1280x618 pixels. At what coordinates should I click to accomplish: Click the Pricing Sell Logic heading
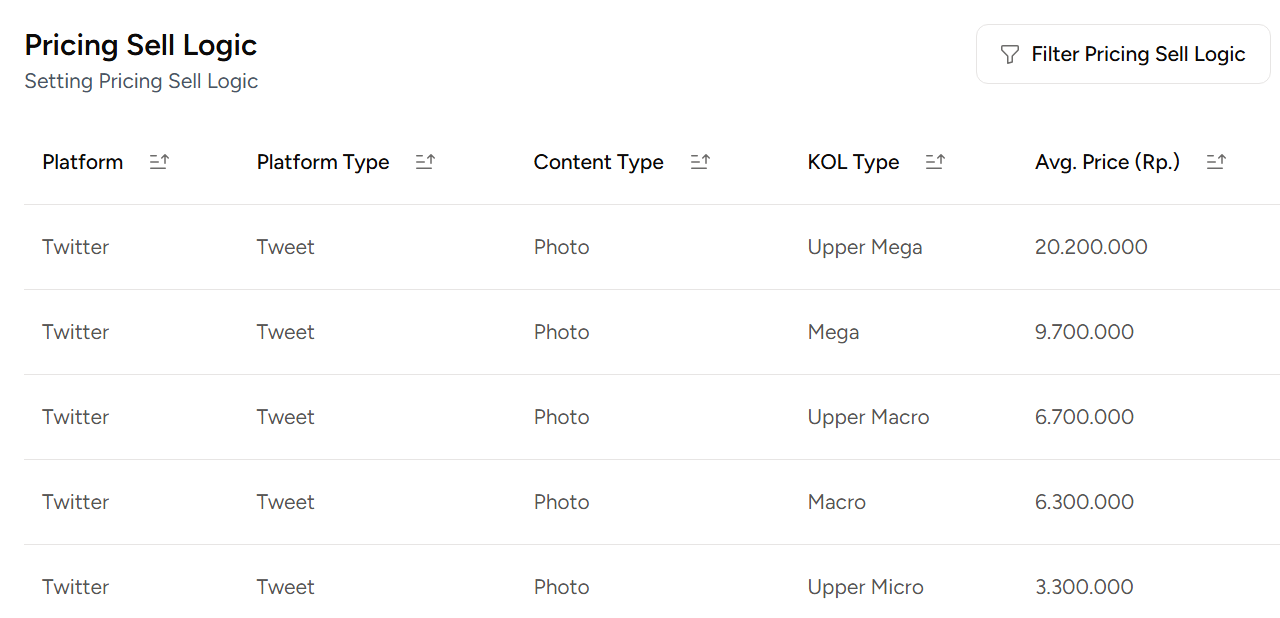coord(140,45)
